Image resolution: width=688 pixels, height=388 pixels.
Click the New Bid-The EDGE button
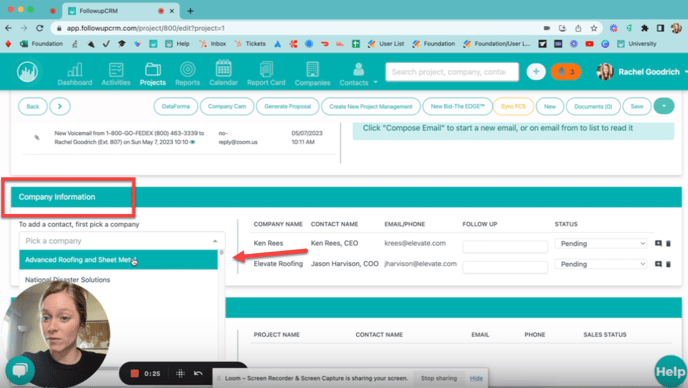pyautogui.click(x=457, y=106)
